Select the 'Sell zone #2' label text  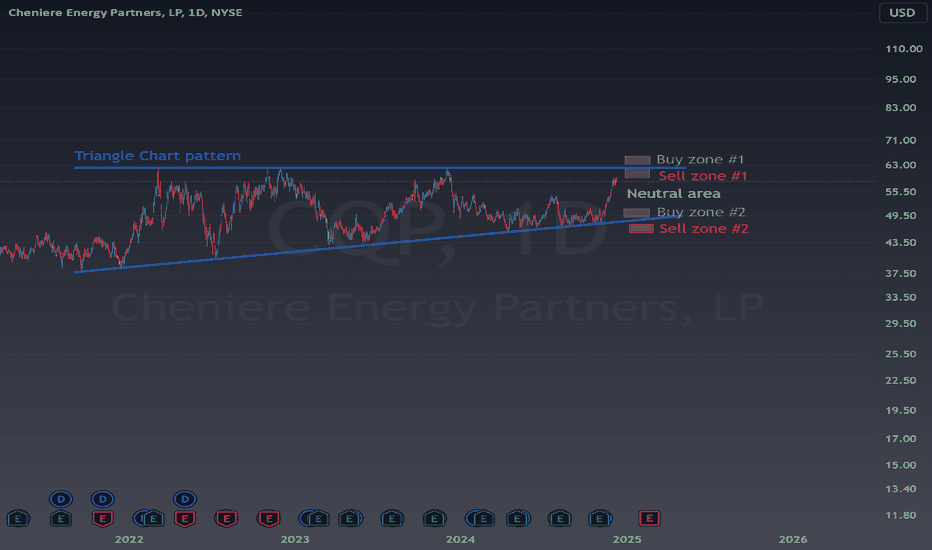pos(704,228)
